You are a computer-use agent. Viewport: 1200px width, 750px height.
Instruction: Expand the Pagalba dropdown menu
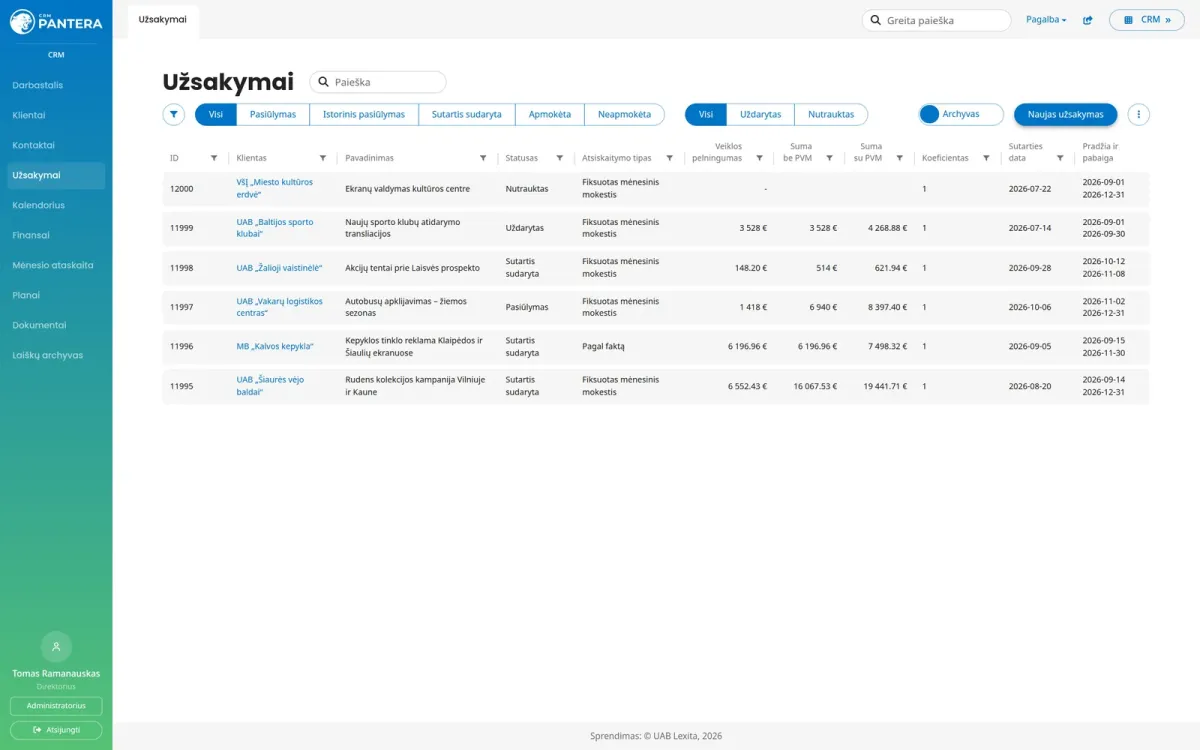[1046, 20]
